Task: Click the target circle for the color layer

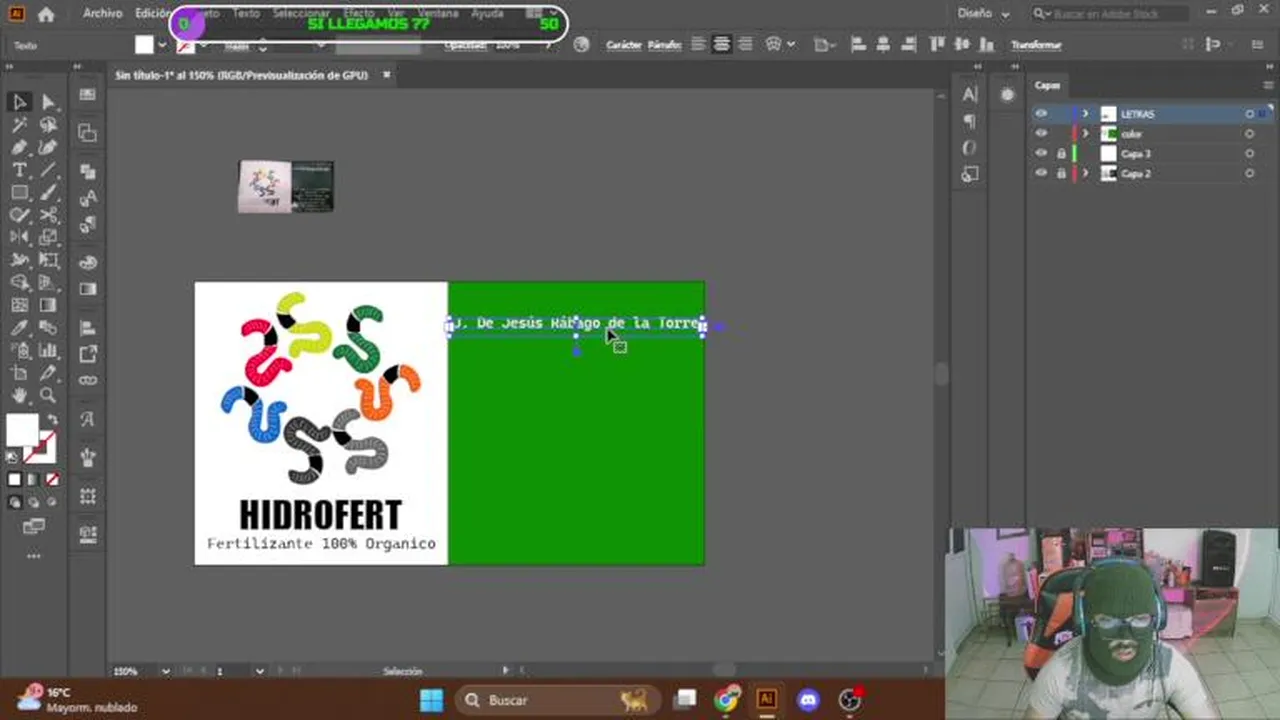Action: point(1249,134)
